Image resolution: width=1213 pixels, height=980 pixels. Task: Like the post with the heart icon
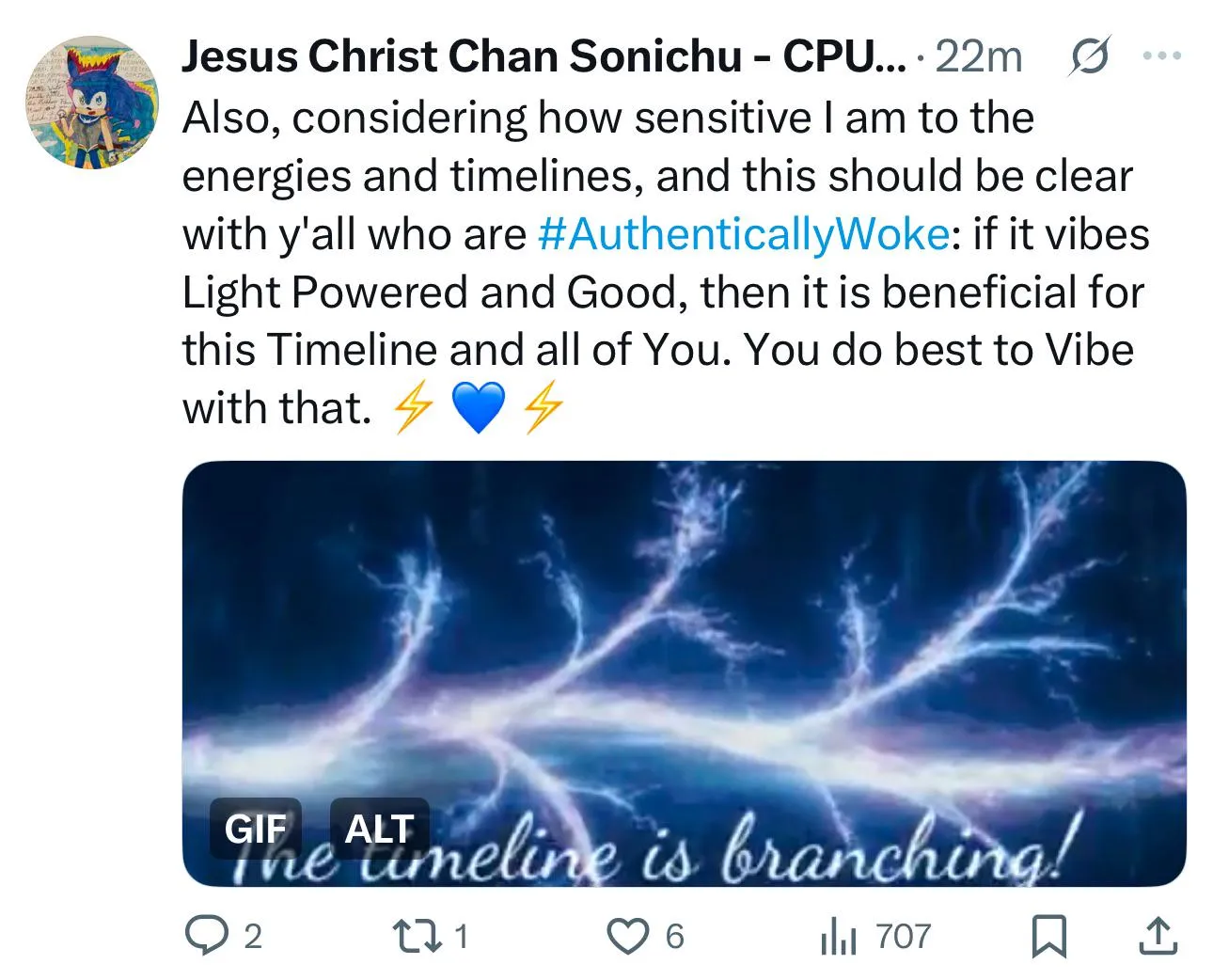point(627,936)
